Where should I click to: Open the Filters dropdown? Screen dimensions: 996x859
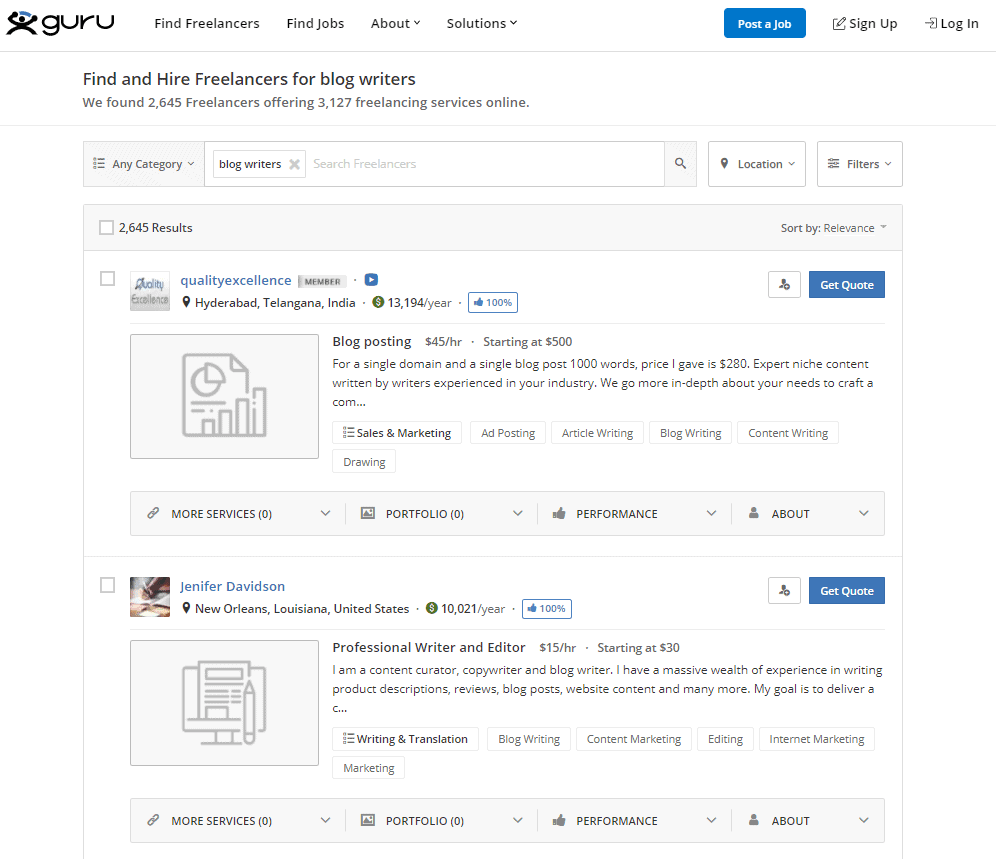click(859, 164)
